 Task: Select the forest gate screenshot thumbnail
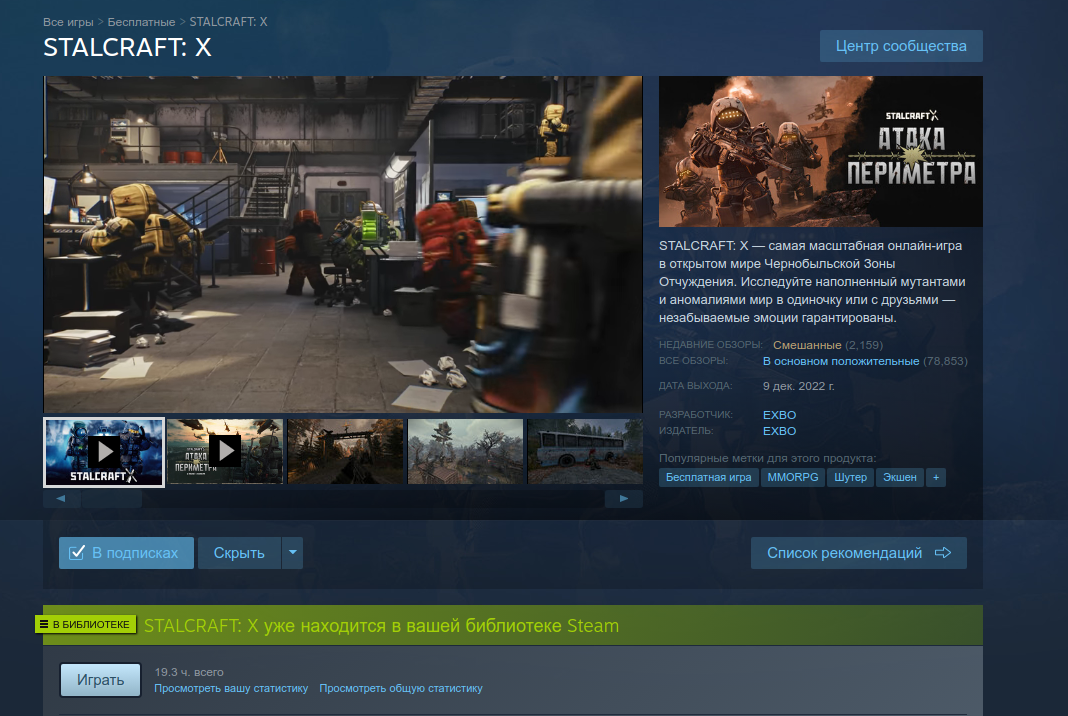pos(345,452)
